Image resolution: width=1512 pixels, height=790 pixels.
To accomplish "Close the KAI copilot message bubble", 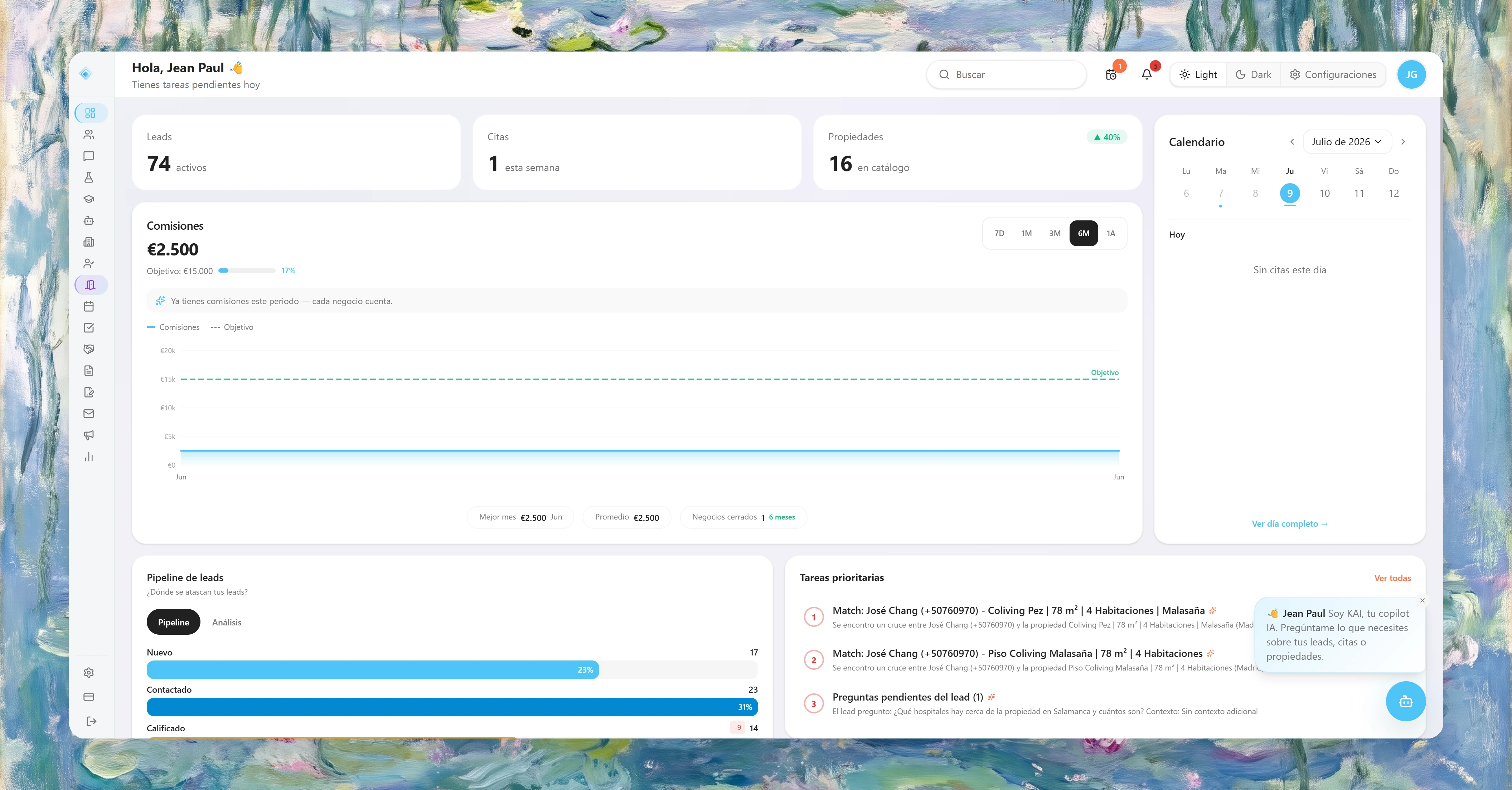I will tap(1422, 601).
